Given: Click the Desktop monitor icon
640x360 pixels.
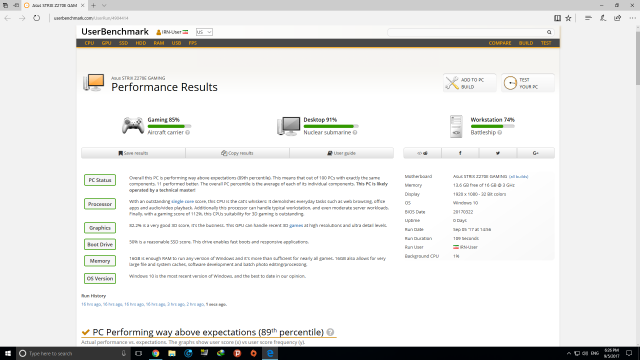Looking at the screenshot, I should click(x=289, y=126).
